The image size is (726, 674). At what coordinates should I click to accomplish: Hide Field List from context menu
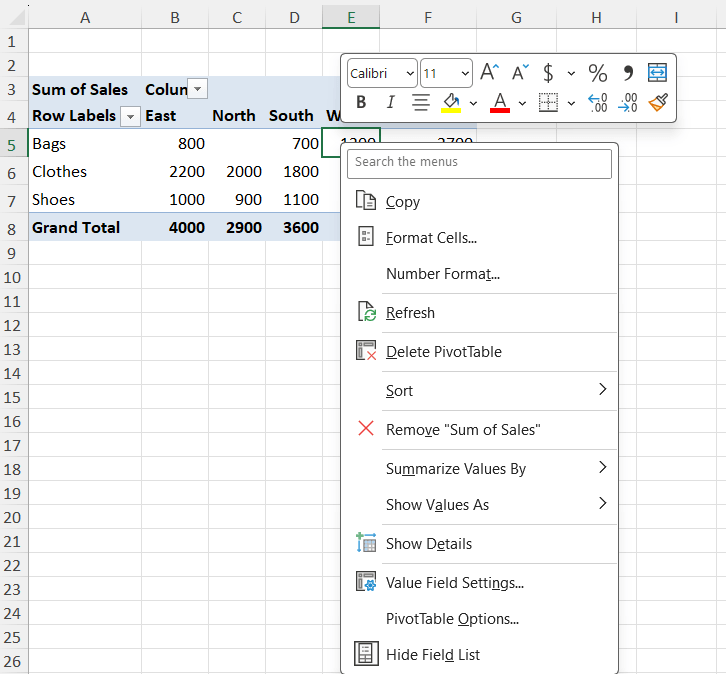(433, 655)
